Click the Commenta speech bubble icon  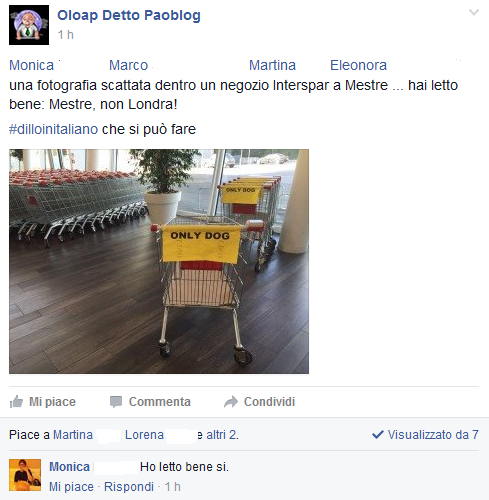tap(116, 402)
